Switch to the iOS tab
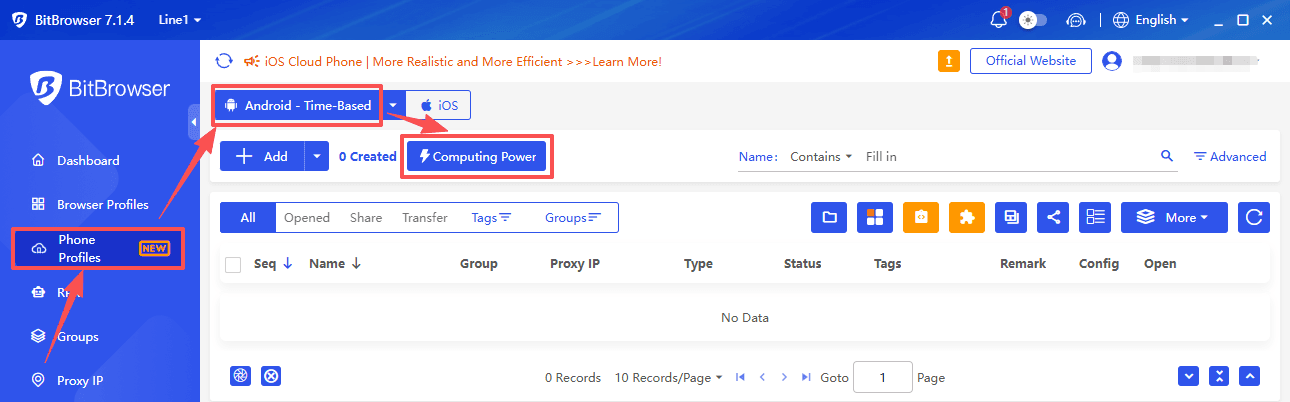 (438, 105)
